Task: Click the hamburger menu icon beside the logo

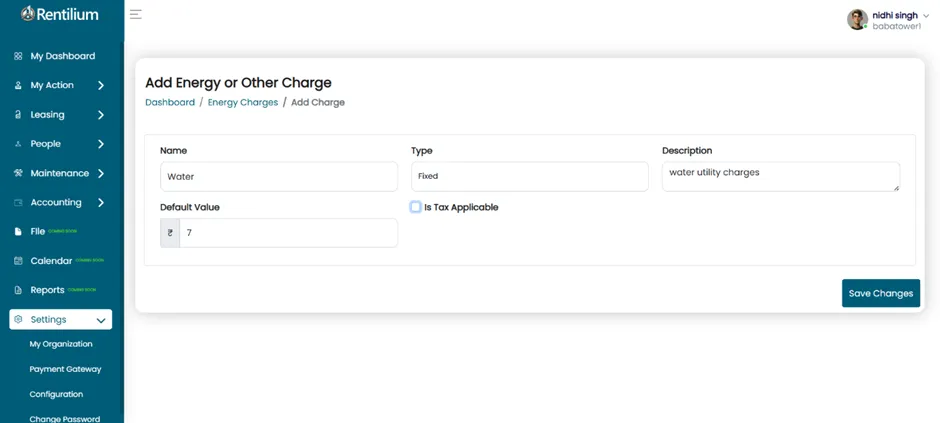Action: (136, 14)
